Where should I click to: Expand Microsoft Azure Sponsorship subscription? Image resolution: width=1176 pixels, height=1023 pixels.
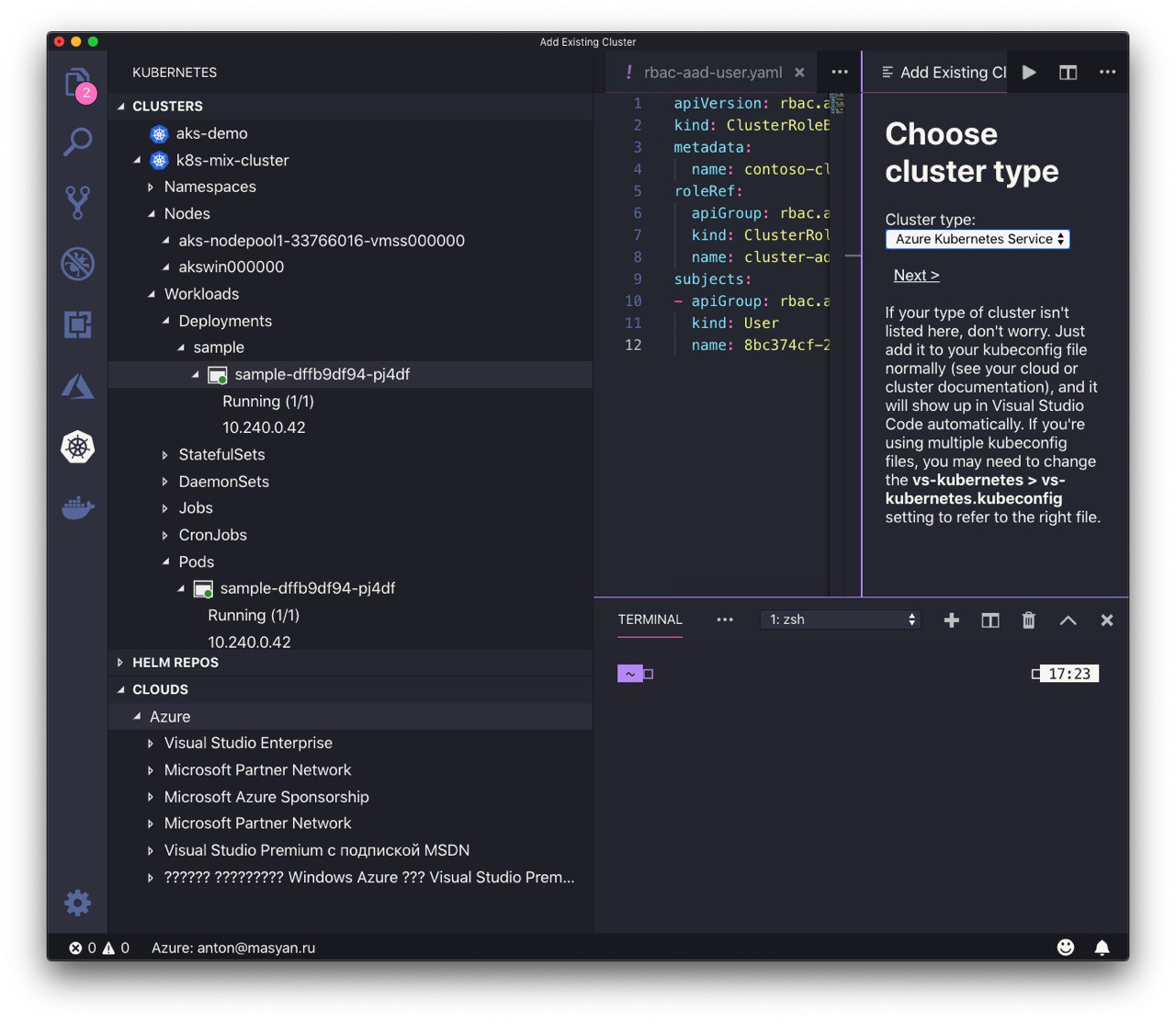(x=151, y=797)
